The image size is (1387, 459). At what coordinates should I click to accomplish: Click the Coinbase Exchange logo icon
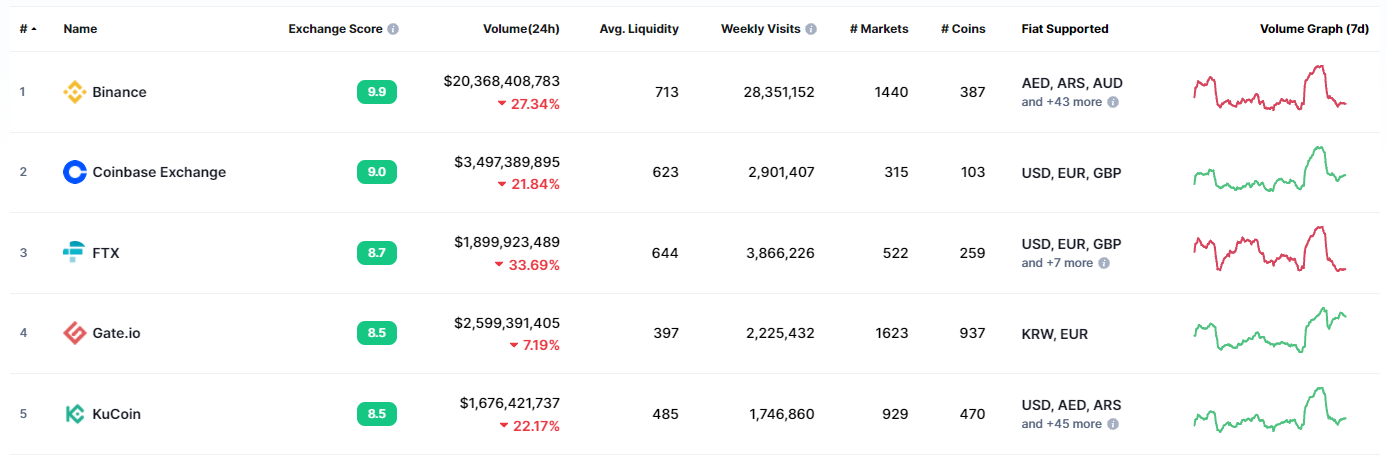pos(75,172)
